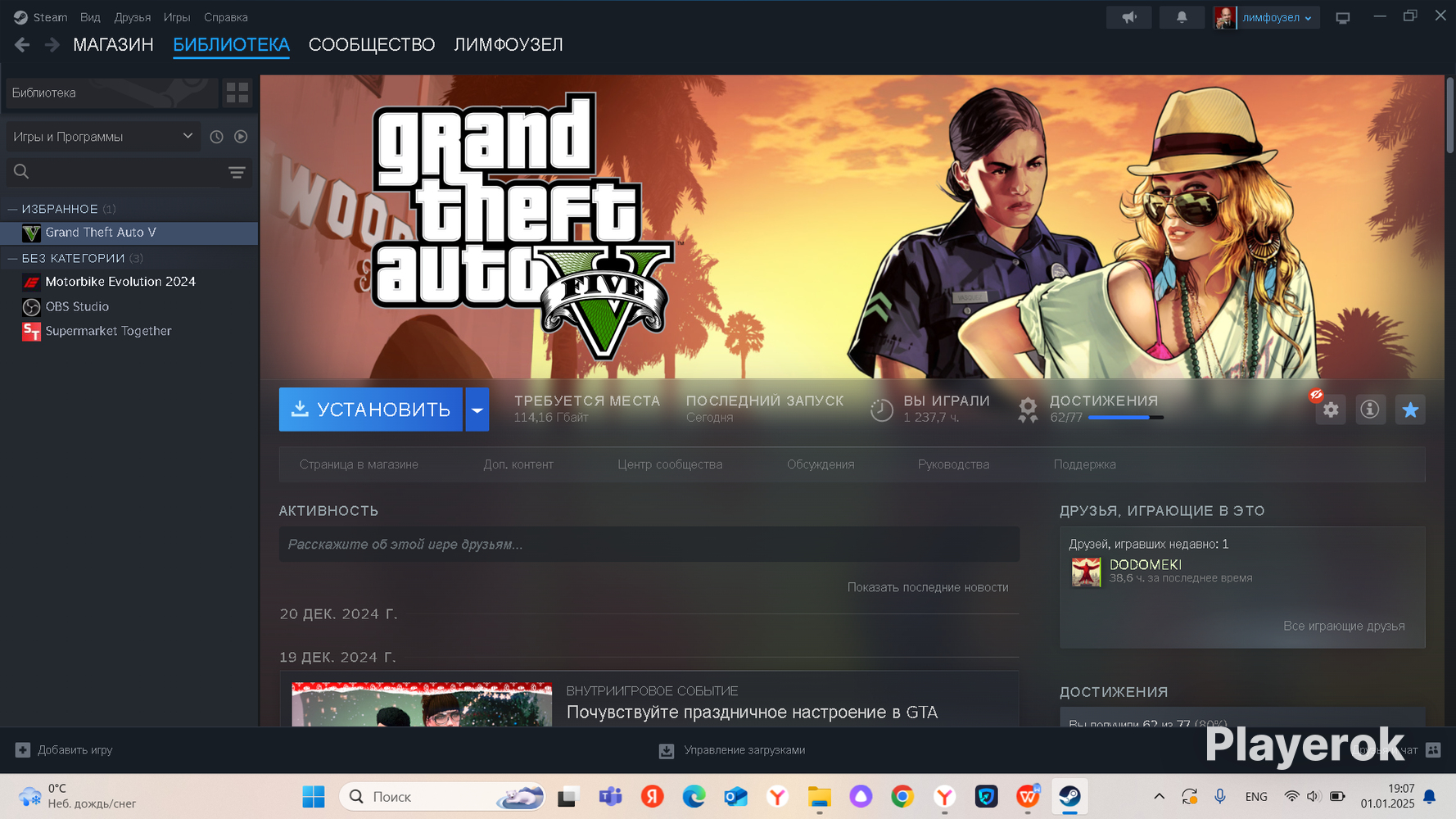Image resolution: width=1456 pixels, height=819 pixels.
Task: Click the recent activity clock filter icon
Action: pyautogui.click(x=216, y=137)
